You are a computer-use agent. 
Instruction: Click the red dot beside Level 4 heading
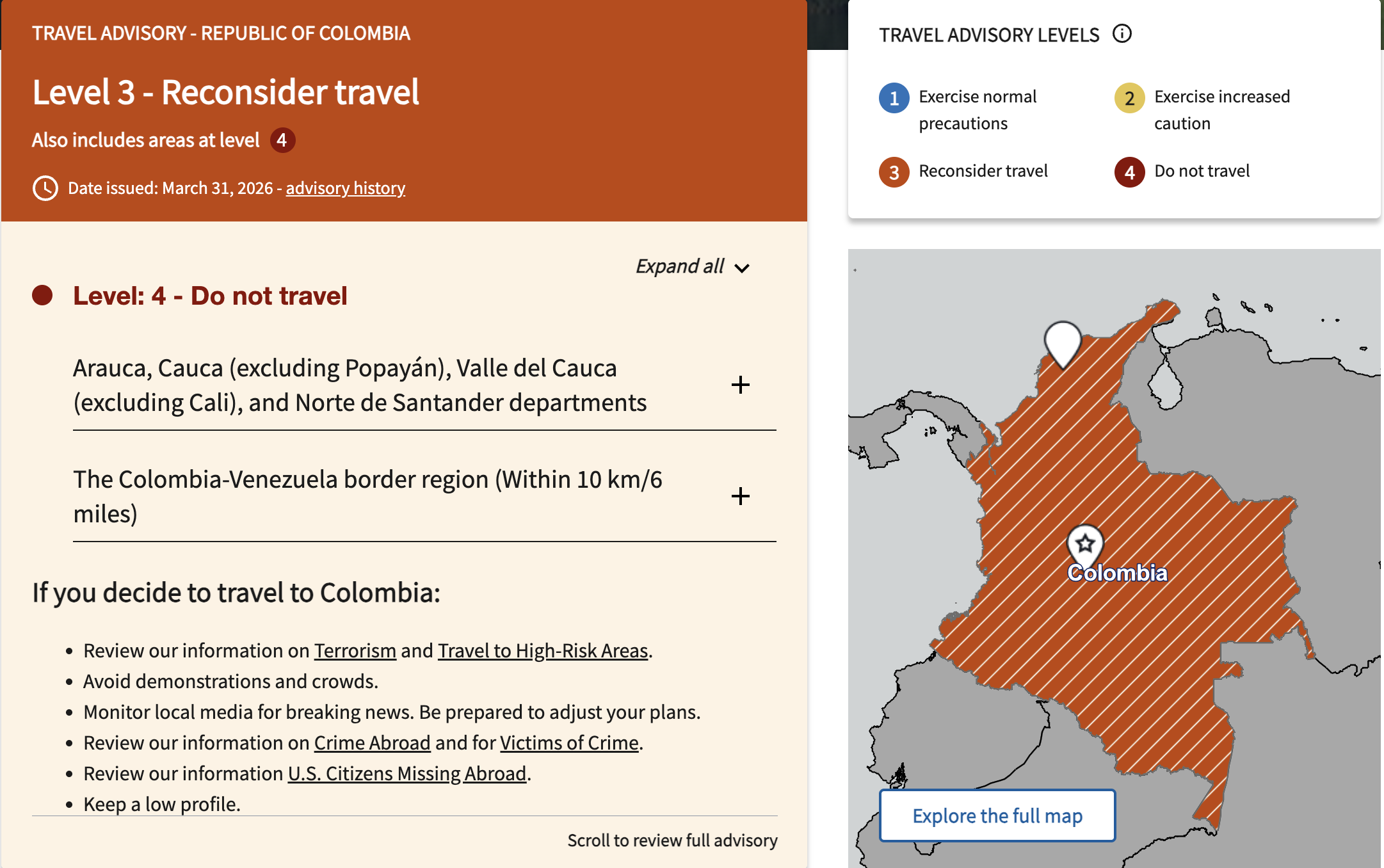coord(42,295)
